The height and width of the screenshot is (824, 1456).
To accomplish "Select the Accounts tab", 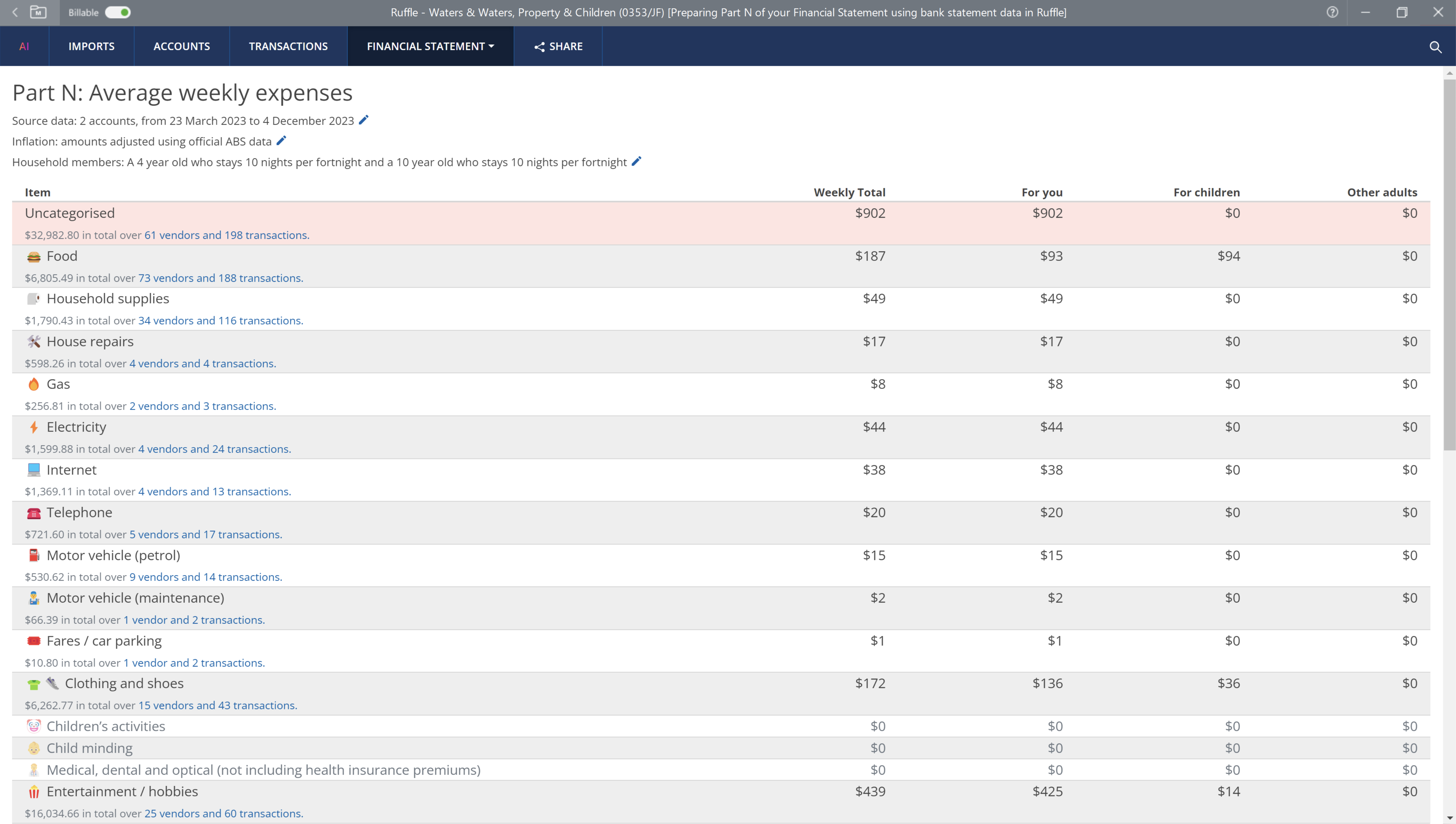I will tap(182, 46).
